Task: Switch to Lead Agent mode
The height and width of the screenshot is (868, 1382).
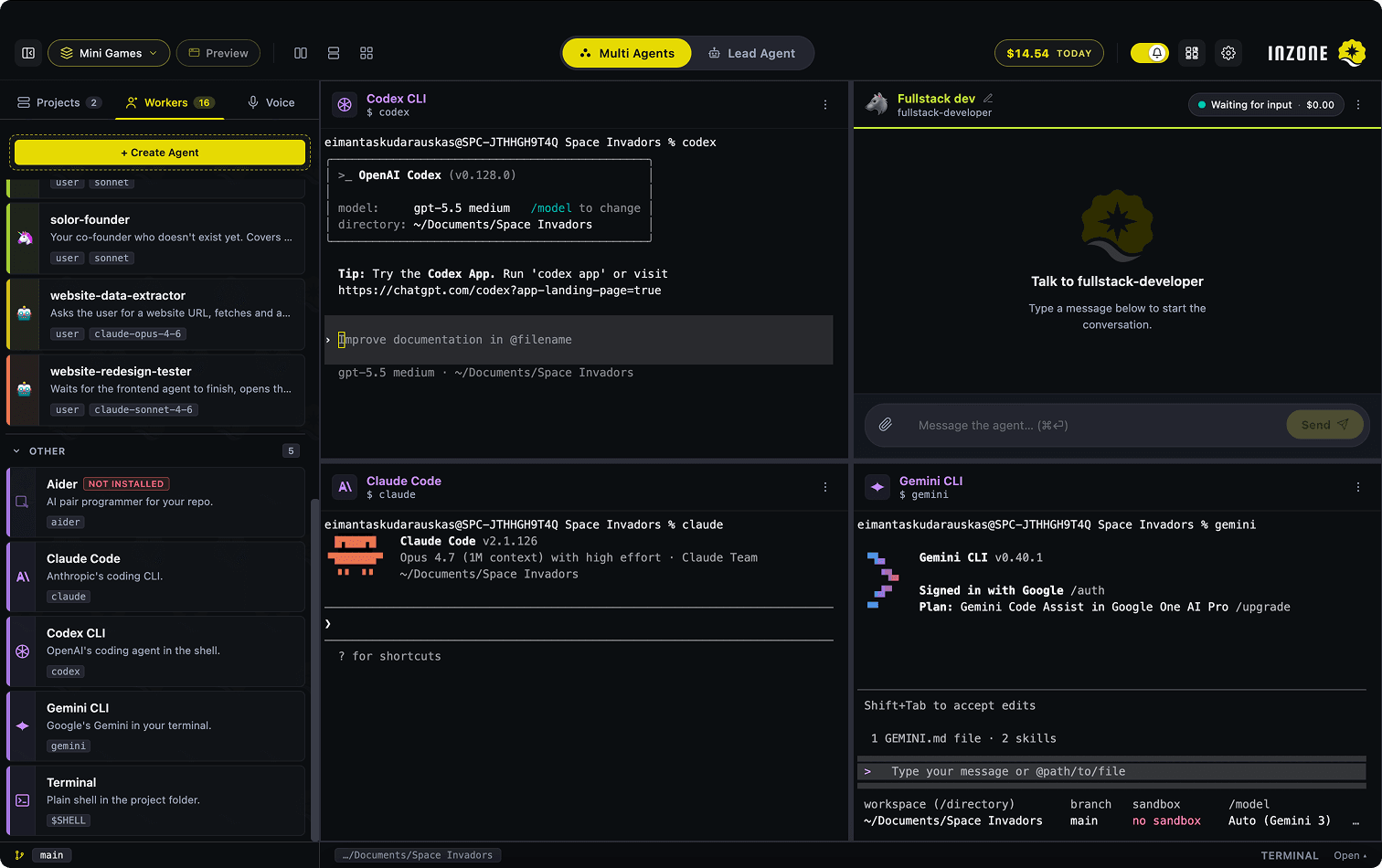Action: 751,53
